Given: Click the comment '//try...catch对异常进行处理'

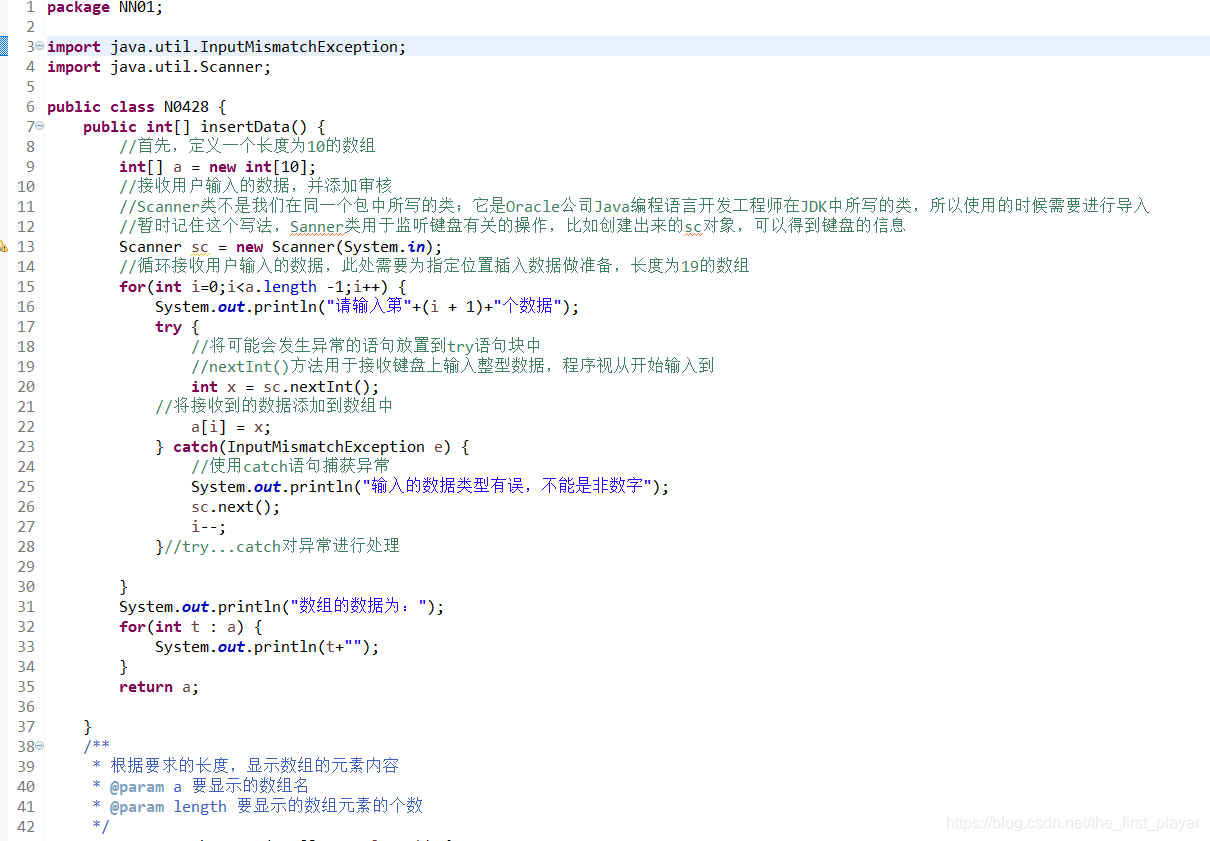Looking at the screenshot, I should (282, 546).
